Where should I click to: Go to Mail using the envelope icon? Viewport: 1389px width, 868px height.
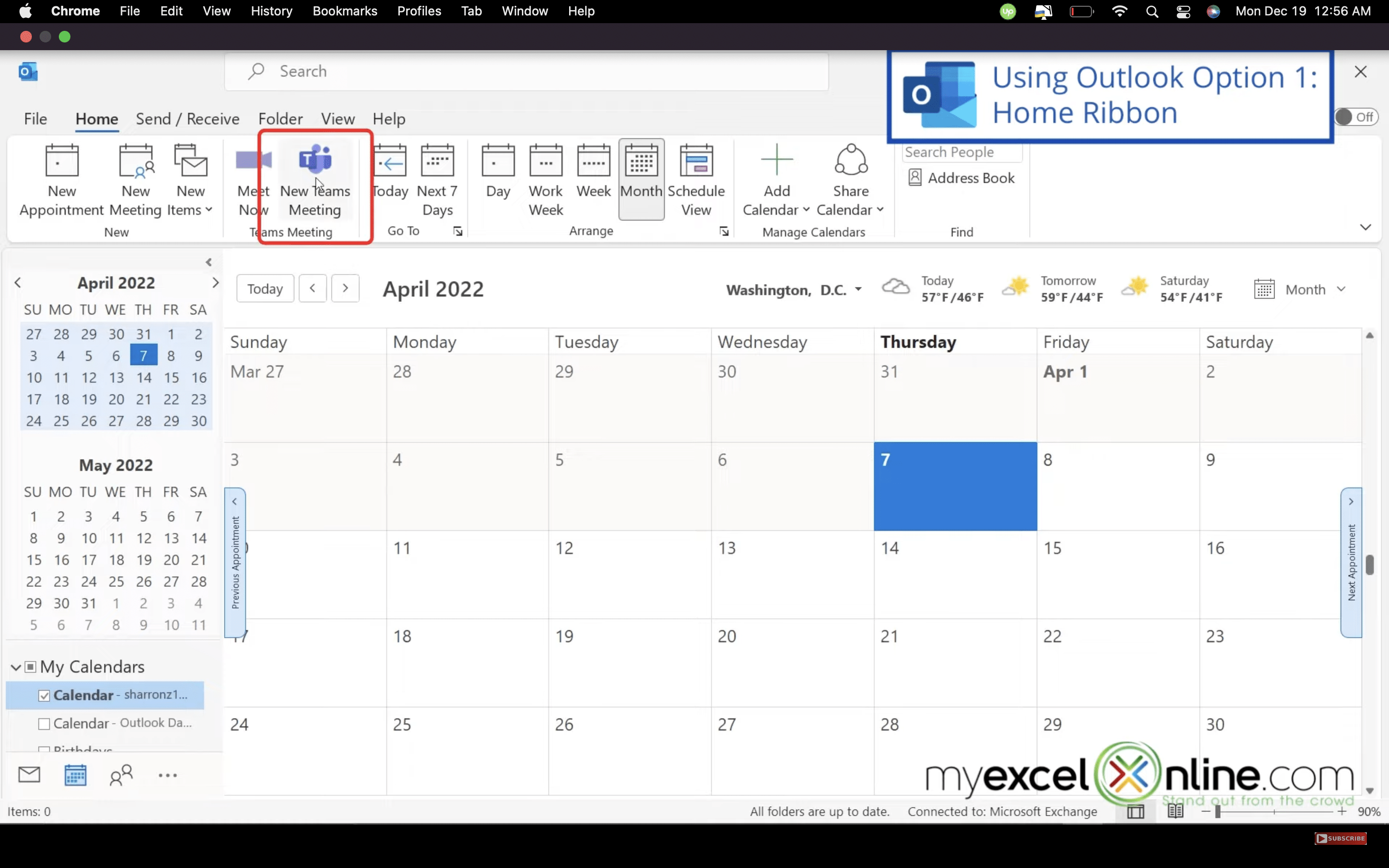pos(29,775)
